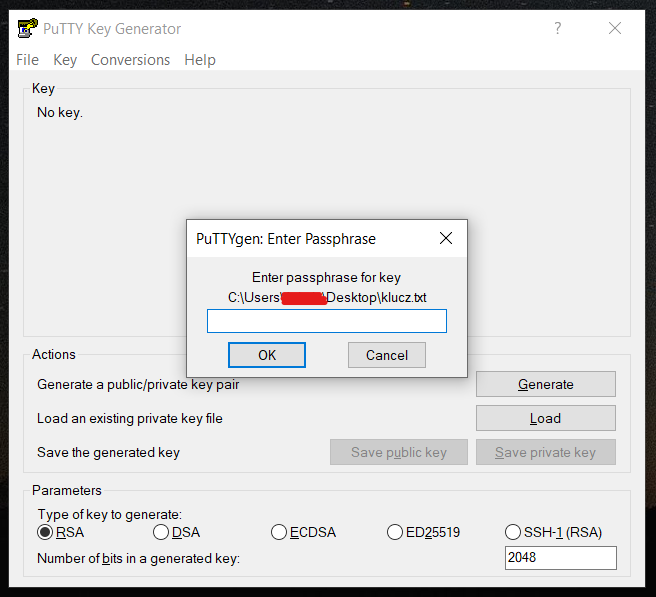Choose the ECDSA key type

pyautogui.click(x=279, y=532)
